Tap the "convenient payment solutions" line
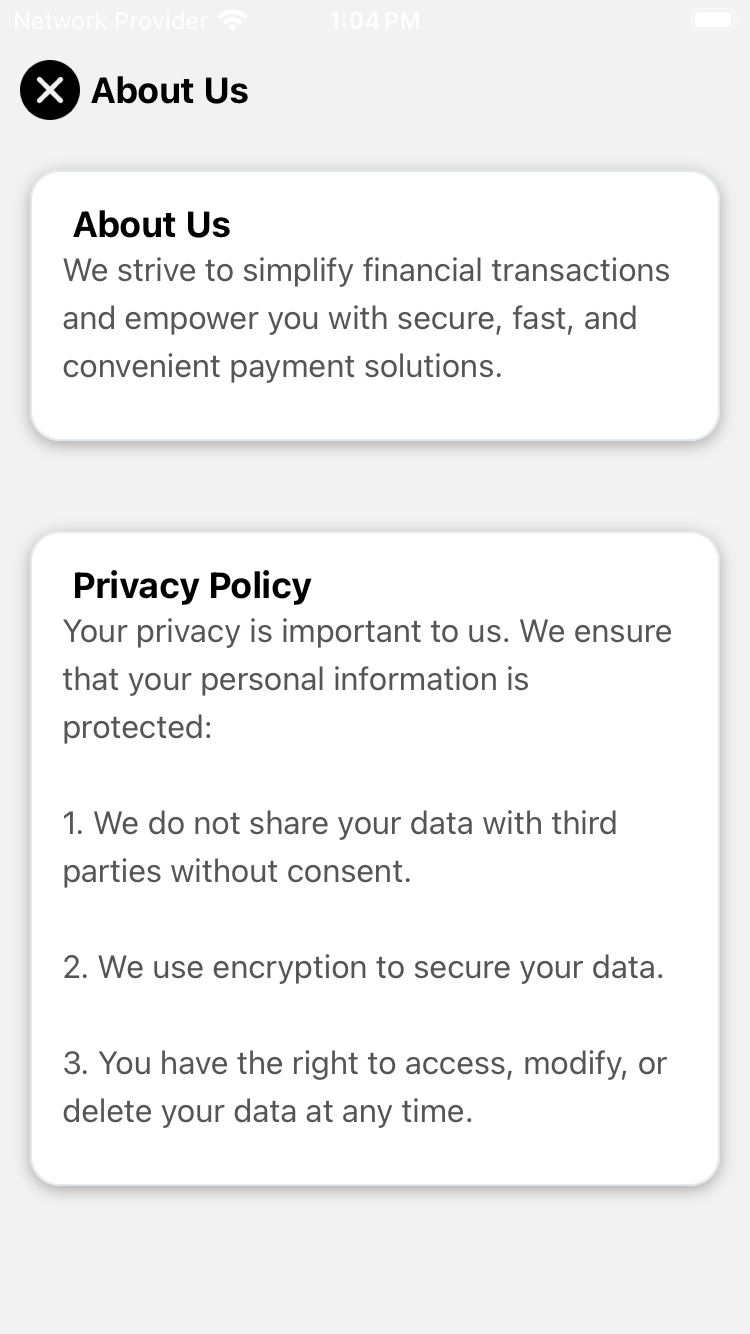The height and width of the screenshot is (1334, 750). tap(283, 367)
